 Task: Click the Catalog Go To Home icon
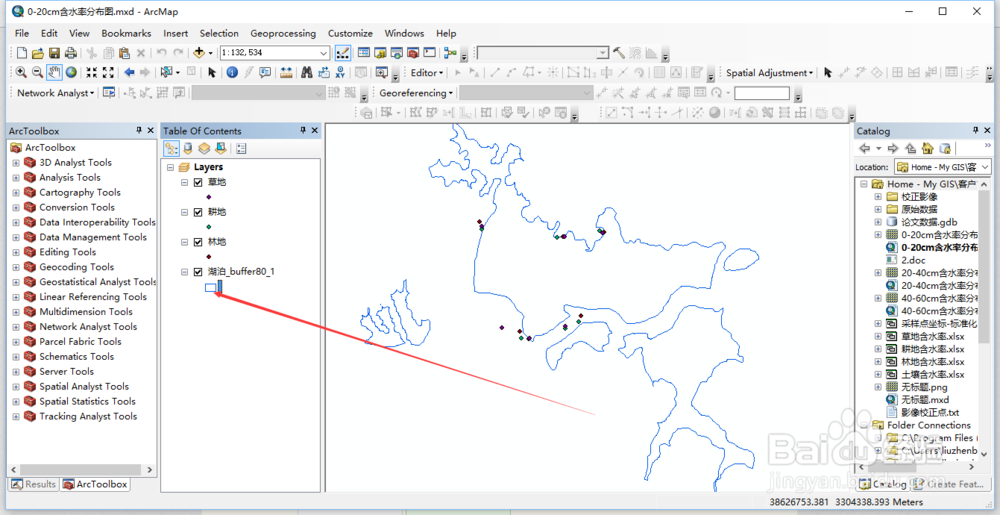[x=928, y=149]
